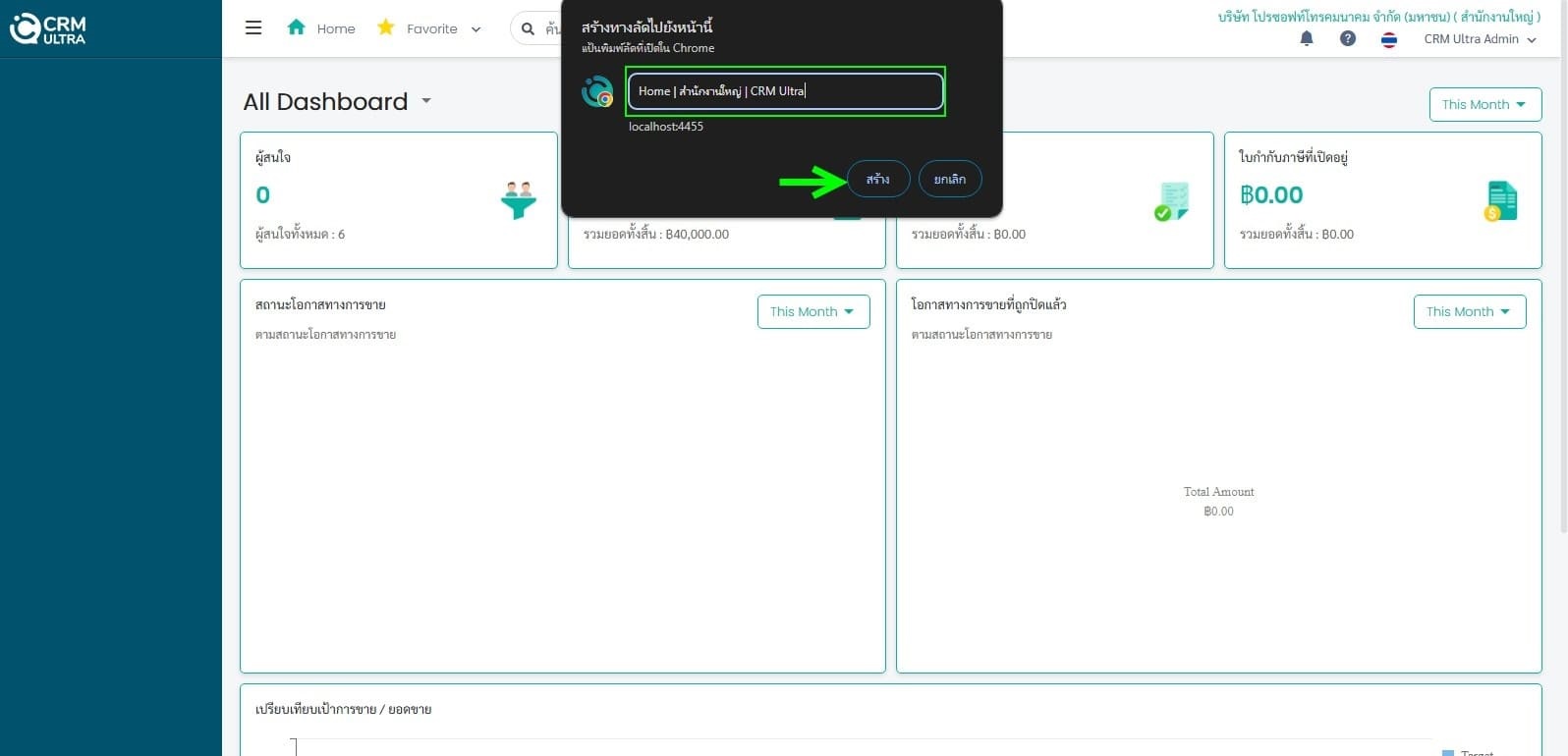Toggle the hamburger menu icon
This screenshot has width=1568, height=756.
[253, 27]
